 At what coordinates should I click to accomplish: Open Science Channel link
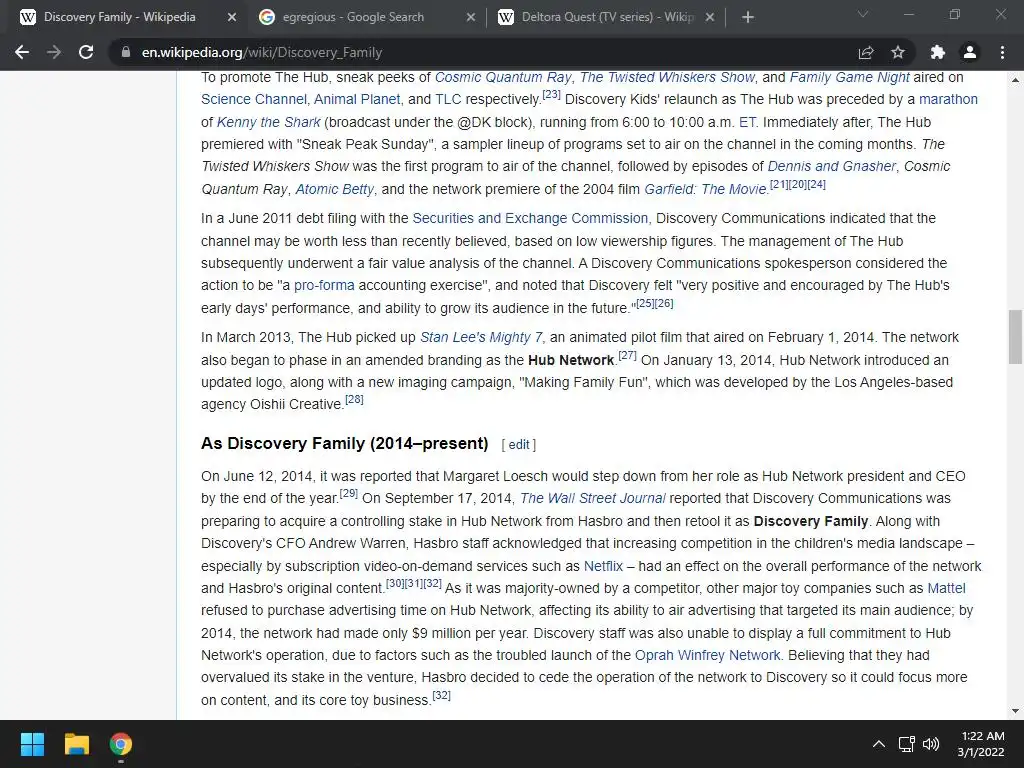click(x=253, y=99)
